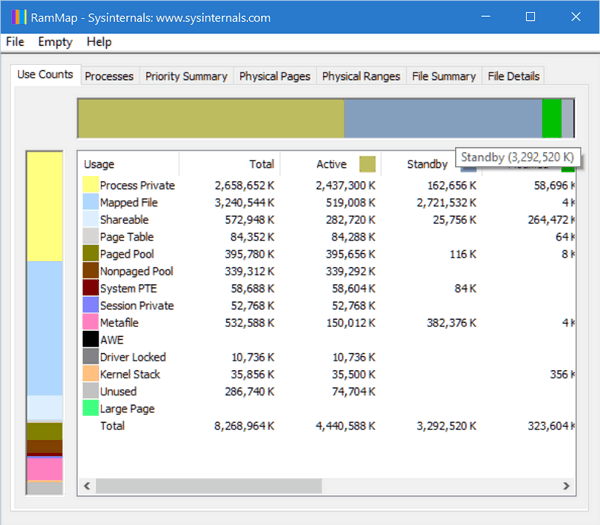Click the 3,292,520 K Standby total value

(447, 426)
